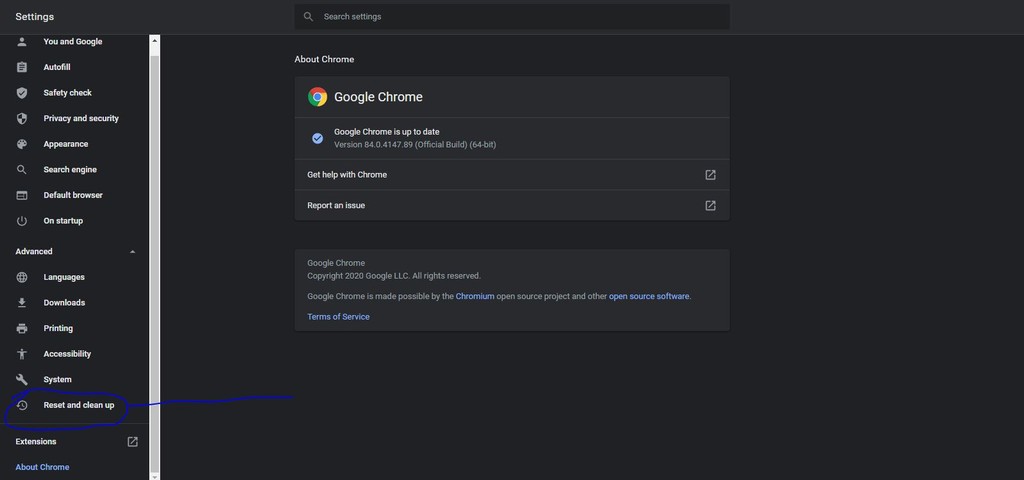Image resolution: width=1024 pixels, height=480 pixels.
Task: Collapse the Advanced section arrow
Action: pyautogui.click(x=133, y=251)
